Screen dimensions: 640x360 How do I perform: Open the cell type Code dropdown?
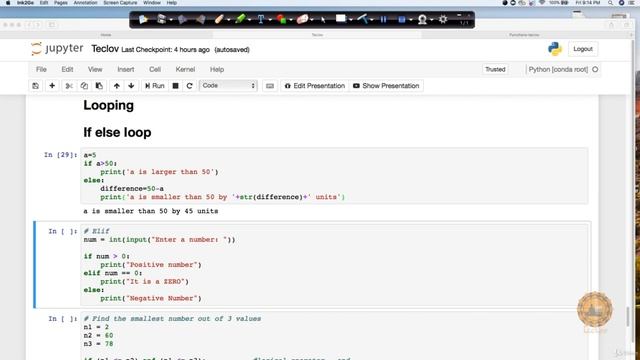coord(228,86)
